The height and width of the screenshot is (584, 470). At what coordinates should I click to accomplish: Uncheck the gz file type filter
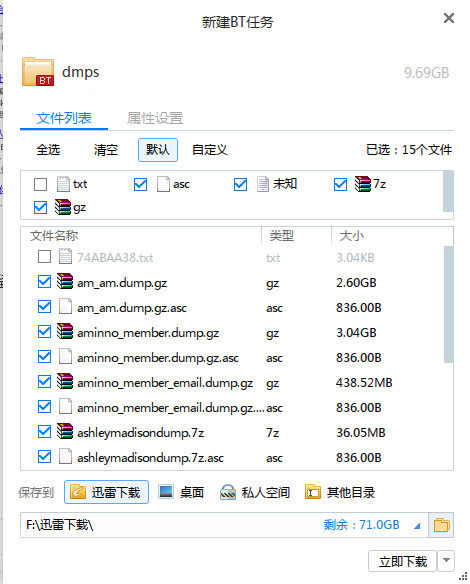pos(40,207)
